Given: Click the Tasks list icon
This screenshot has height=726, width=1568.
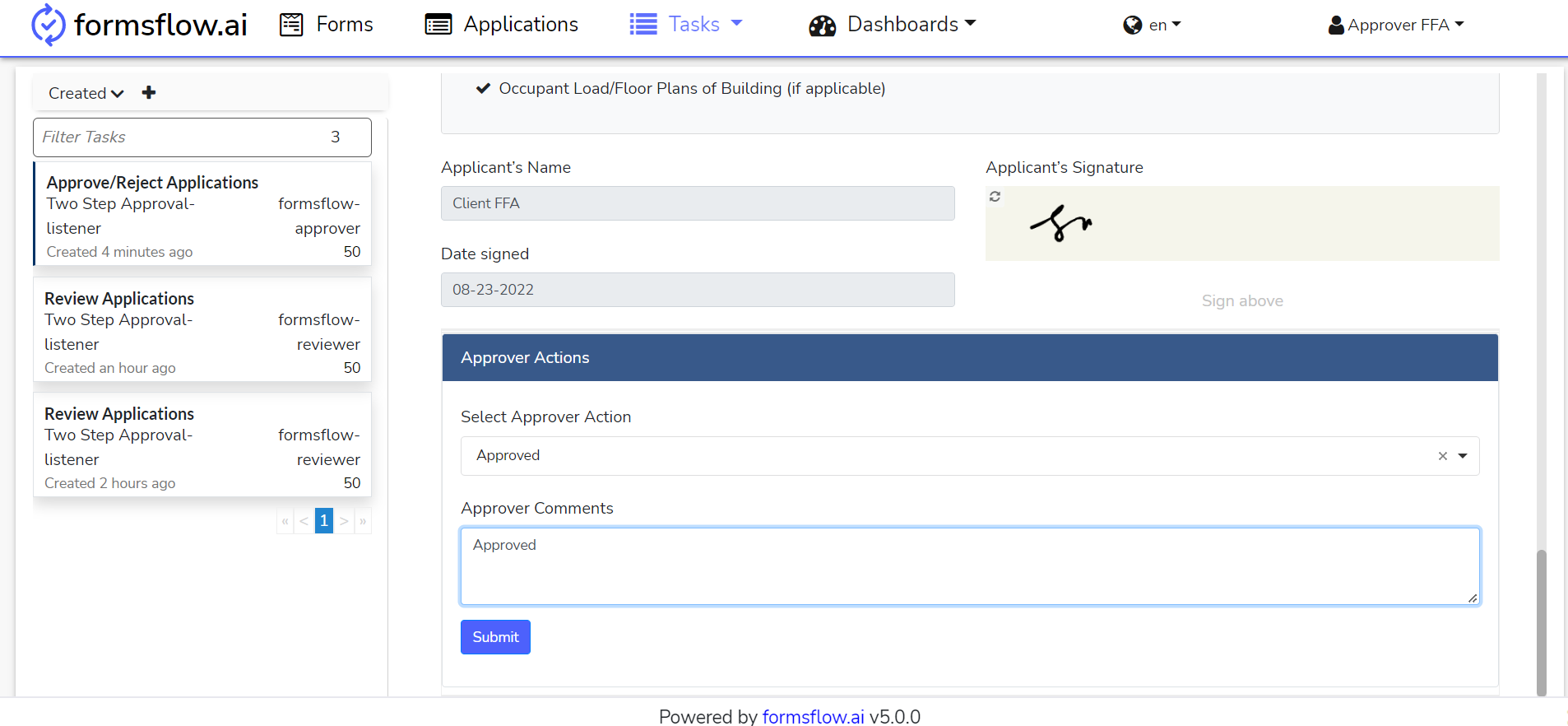Looking at the screenshot, I should pyautogui.click(x=643, y=25).
